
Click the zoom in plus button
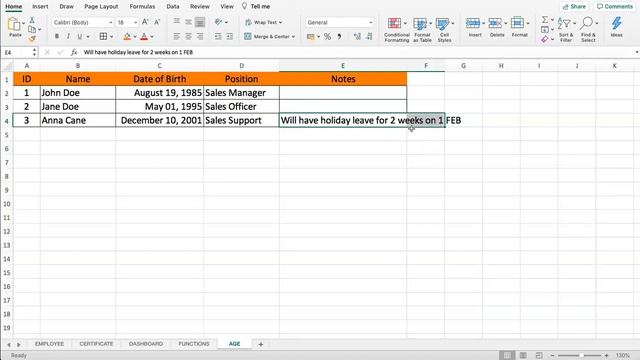coord(607,356)
